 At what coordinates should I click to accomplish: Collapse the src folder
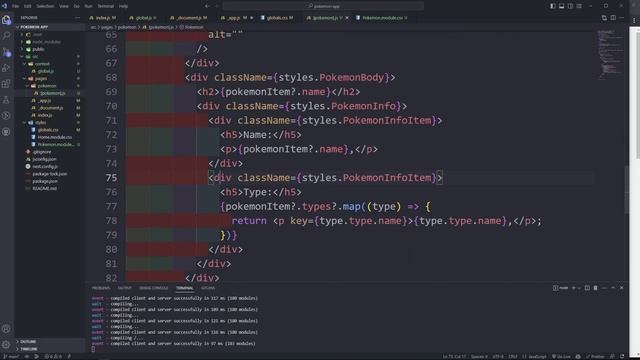[49, 56]
